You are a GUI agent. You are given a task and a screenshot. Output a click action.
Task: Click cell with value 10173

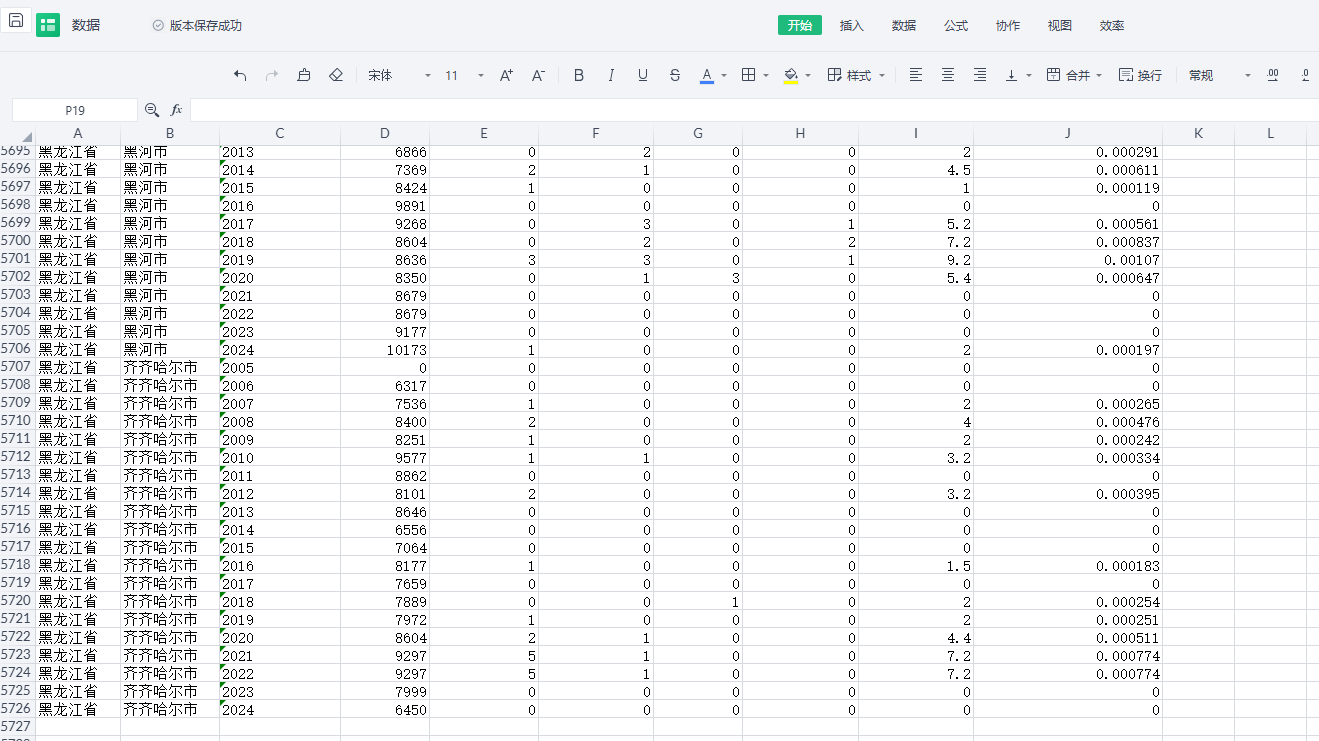pyautogui.click(x=385, y=350)
